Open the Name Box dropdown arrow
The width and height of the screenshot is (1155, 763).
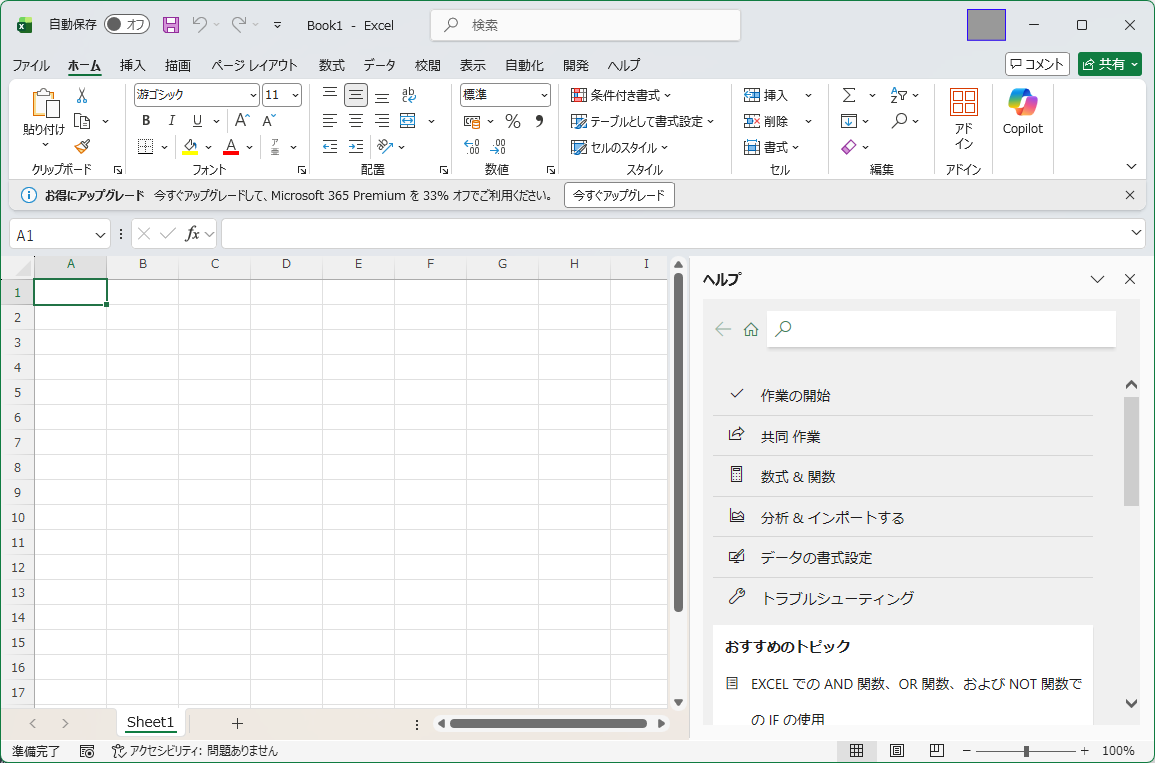coord(100,234)
